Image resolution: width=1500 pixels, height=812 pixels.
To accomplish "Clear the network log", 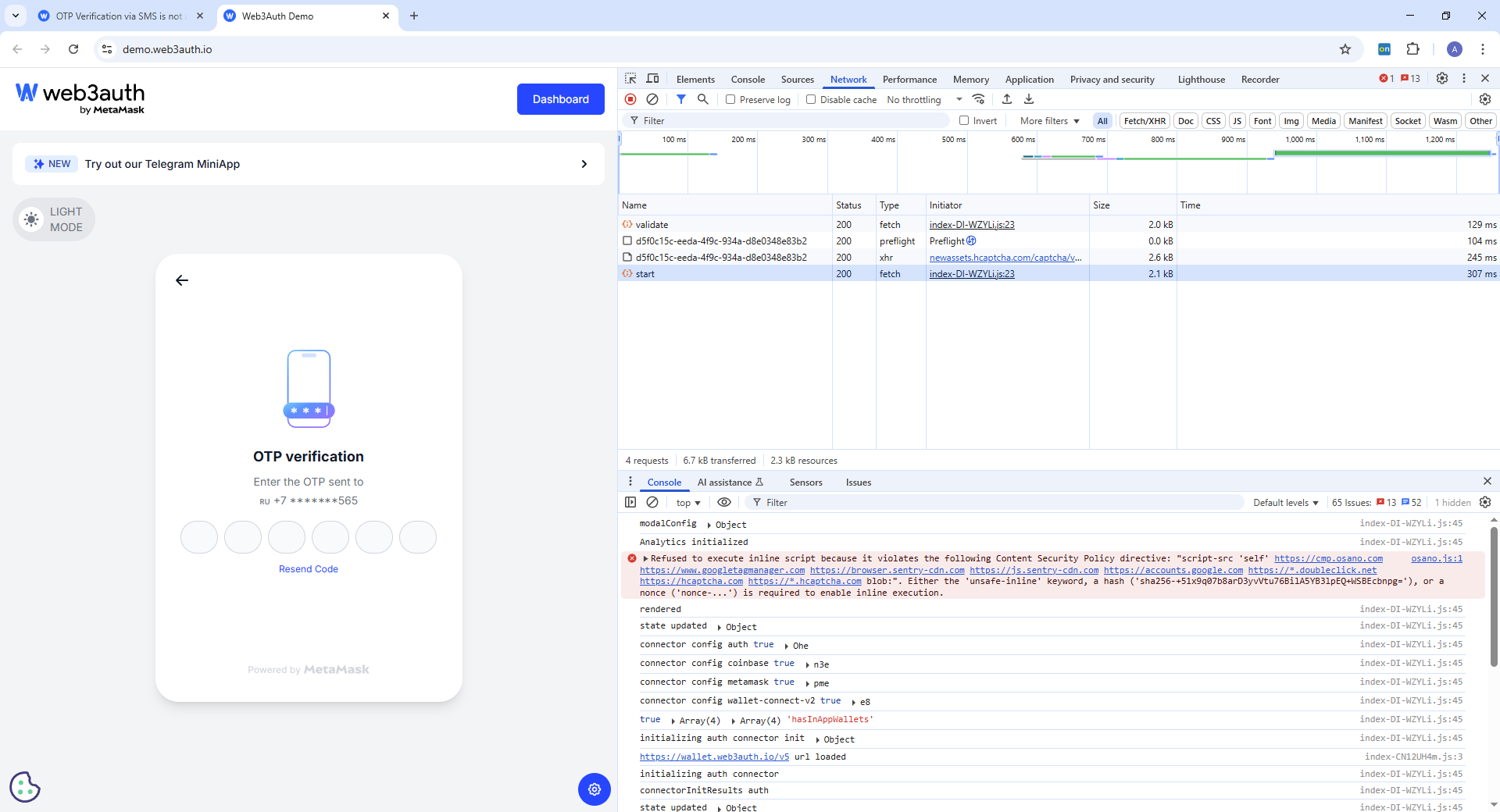I will 652,99.
